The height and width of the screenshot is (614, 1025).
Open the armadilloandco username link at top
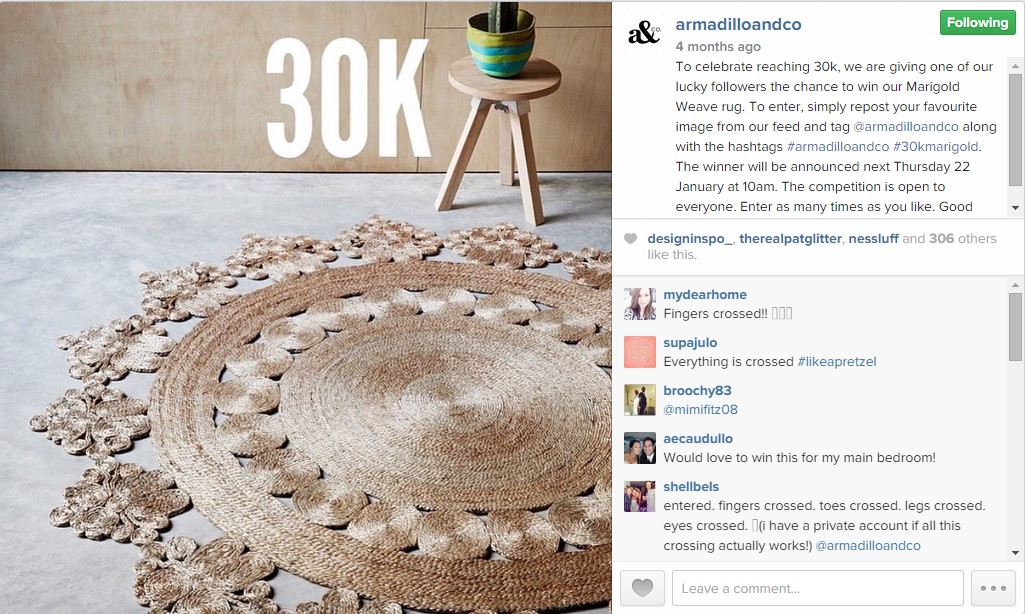tap(738, 24)
